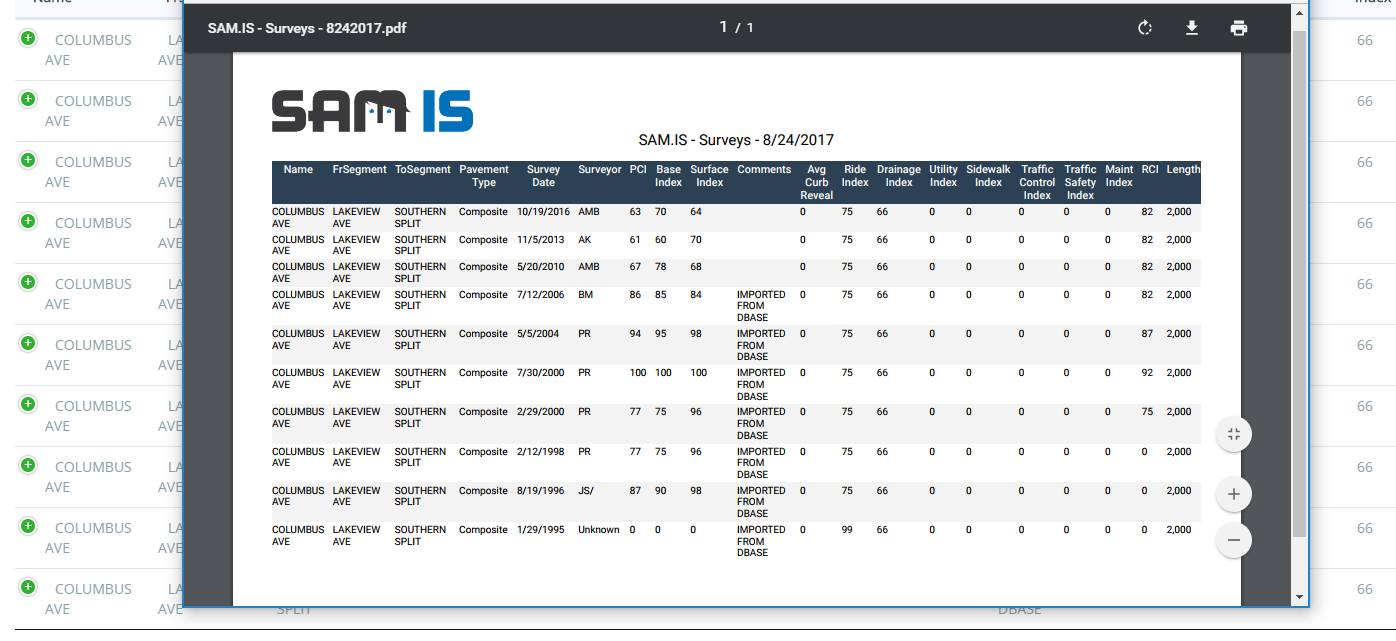Viewport: 1396px width, 641px height.
Task: Click the PDF page number field
Action: click(x=723, y=27)
